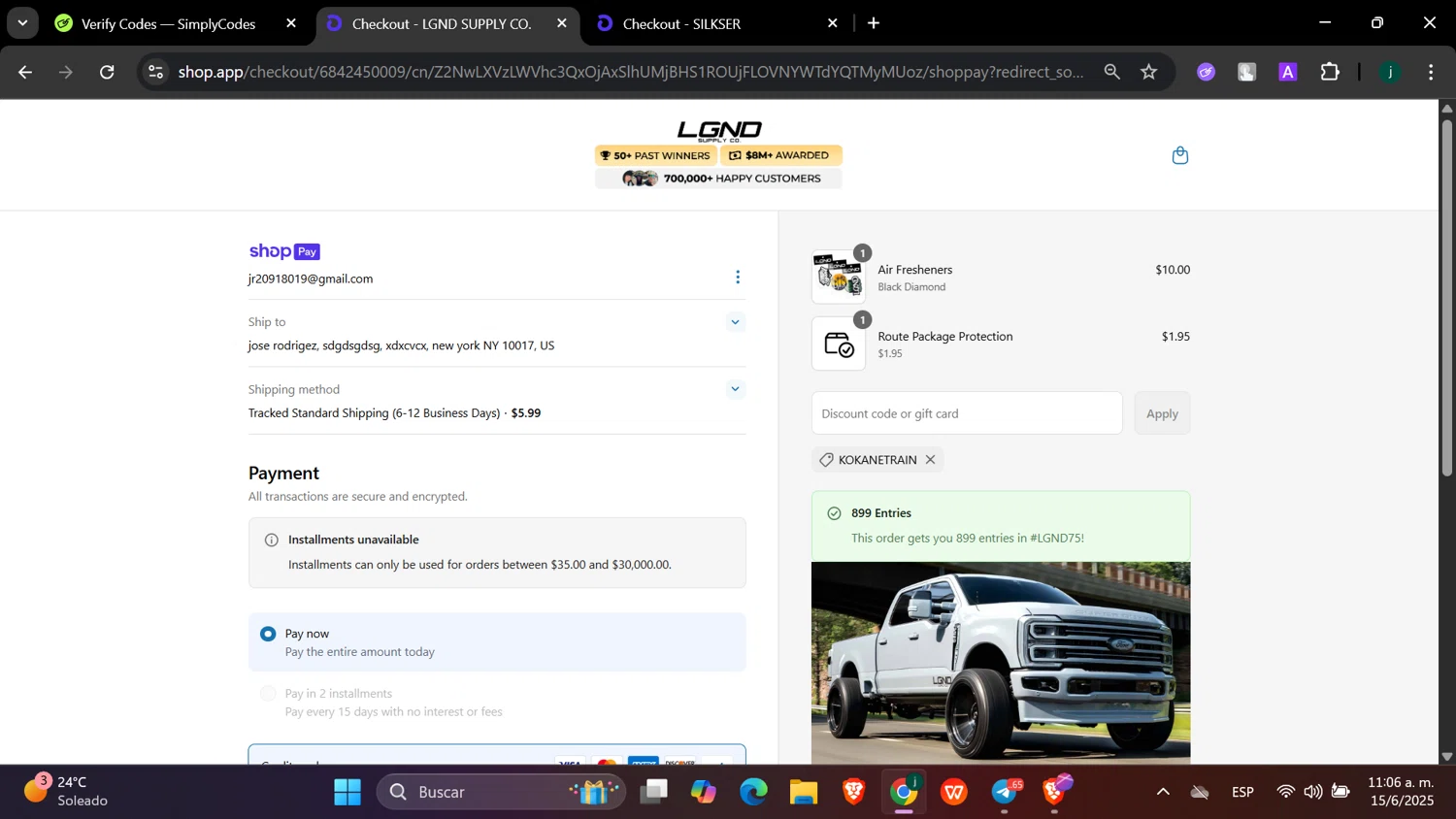This screenshot has width=1456, height=819.
Task: Click the WPS Office taskbar icon
Action: 954,793
